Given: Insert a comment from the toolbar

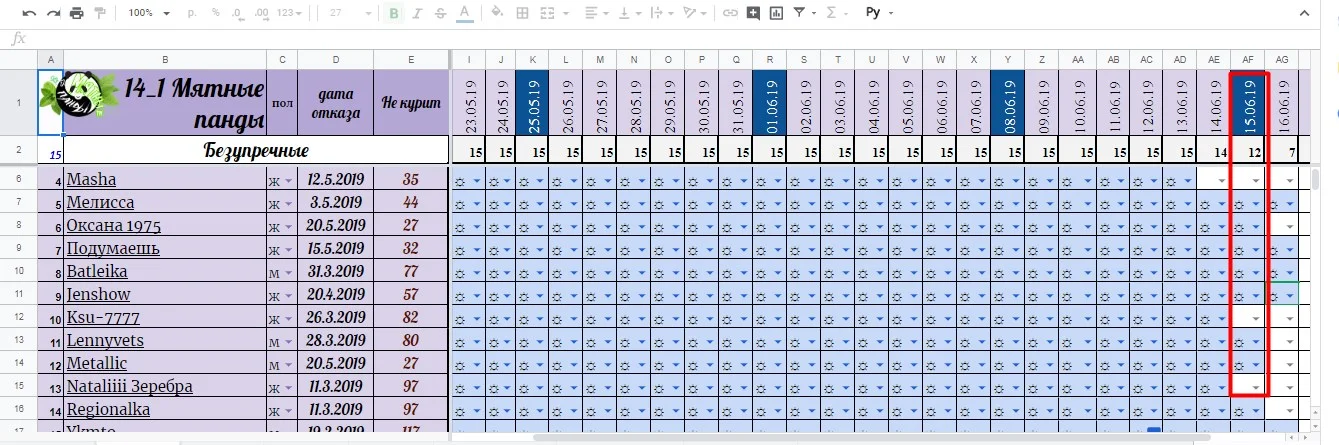Looking at the screenshot, I should [752, 13].
